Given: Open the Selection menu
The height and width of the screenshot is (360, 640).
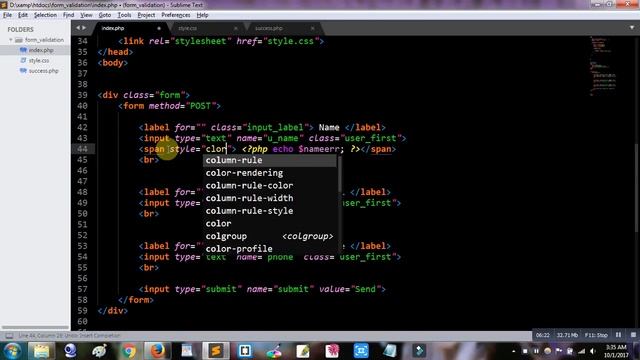Looking at the screenshot, I should pyautogui.click(x=45, y=15).
